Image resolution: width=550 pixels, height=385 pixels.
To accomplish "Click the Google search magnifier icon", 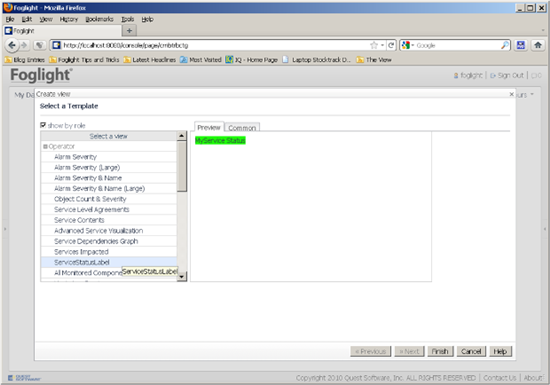I will tap(505, 45).
